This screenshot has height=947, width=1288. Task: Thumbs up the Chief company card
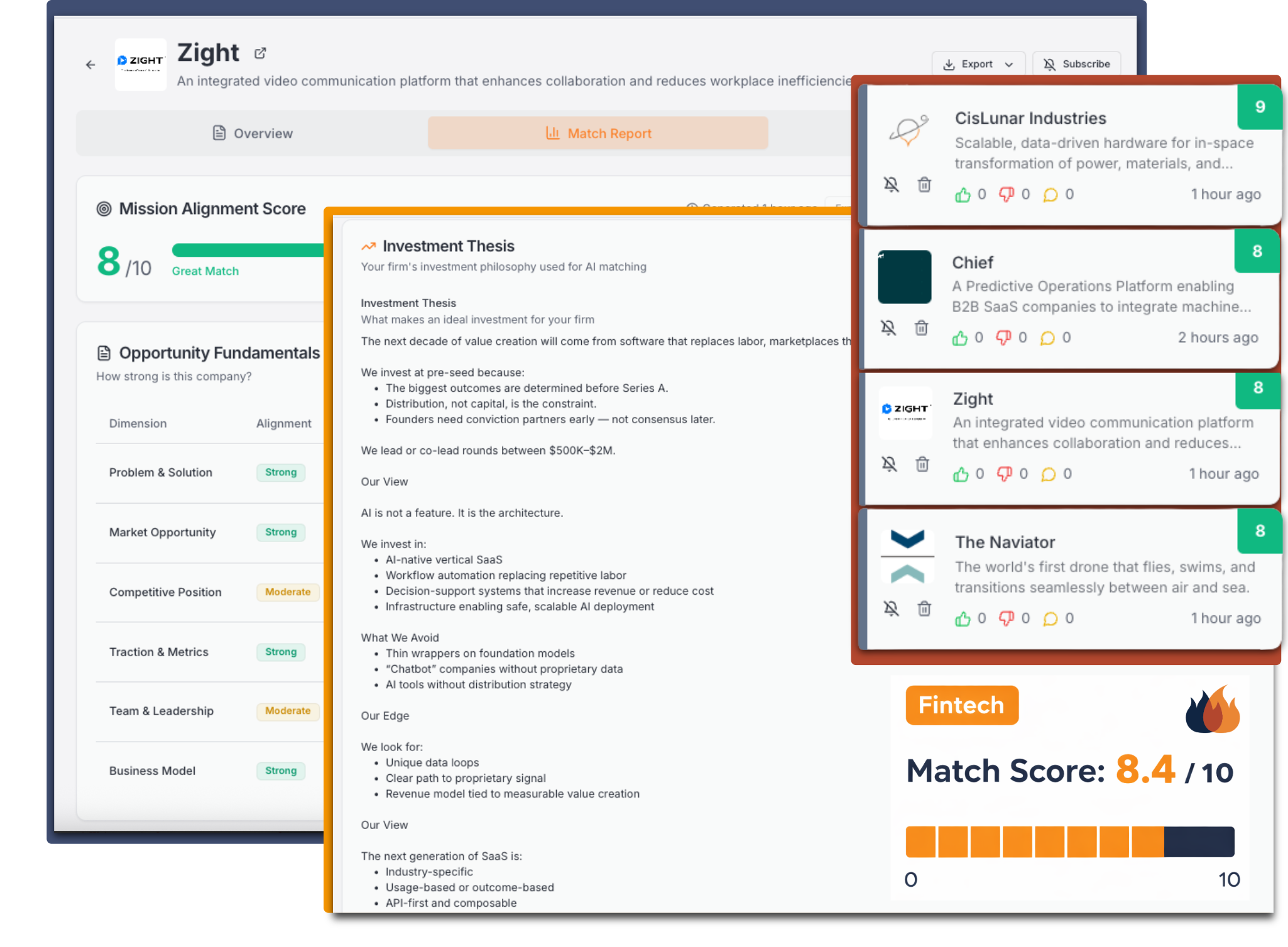959,338
